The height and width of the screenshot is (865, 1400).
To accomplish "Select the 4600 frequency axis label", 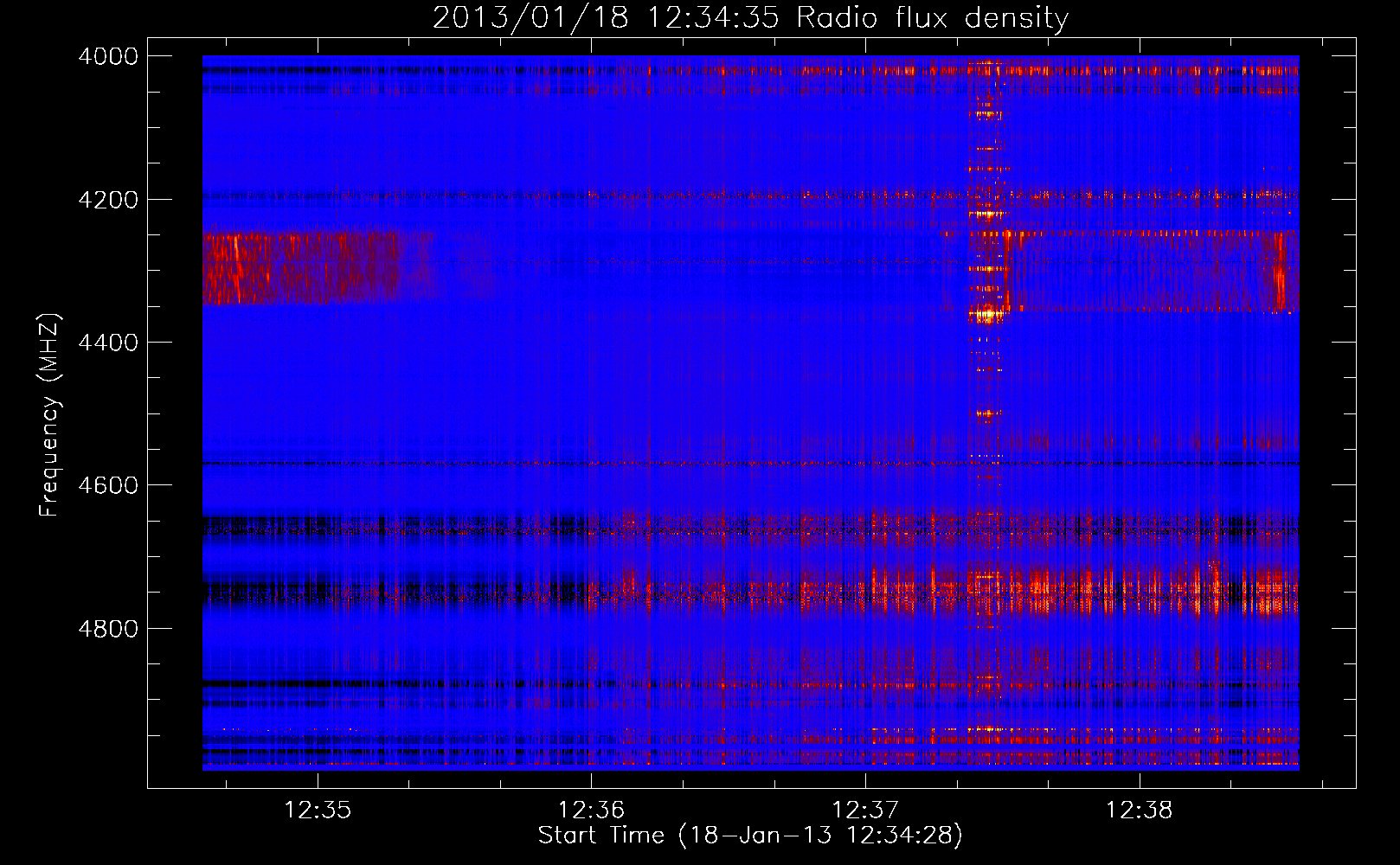I will click(108, 485).
